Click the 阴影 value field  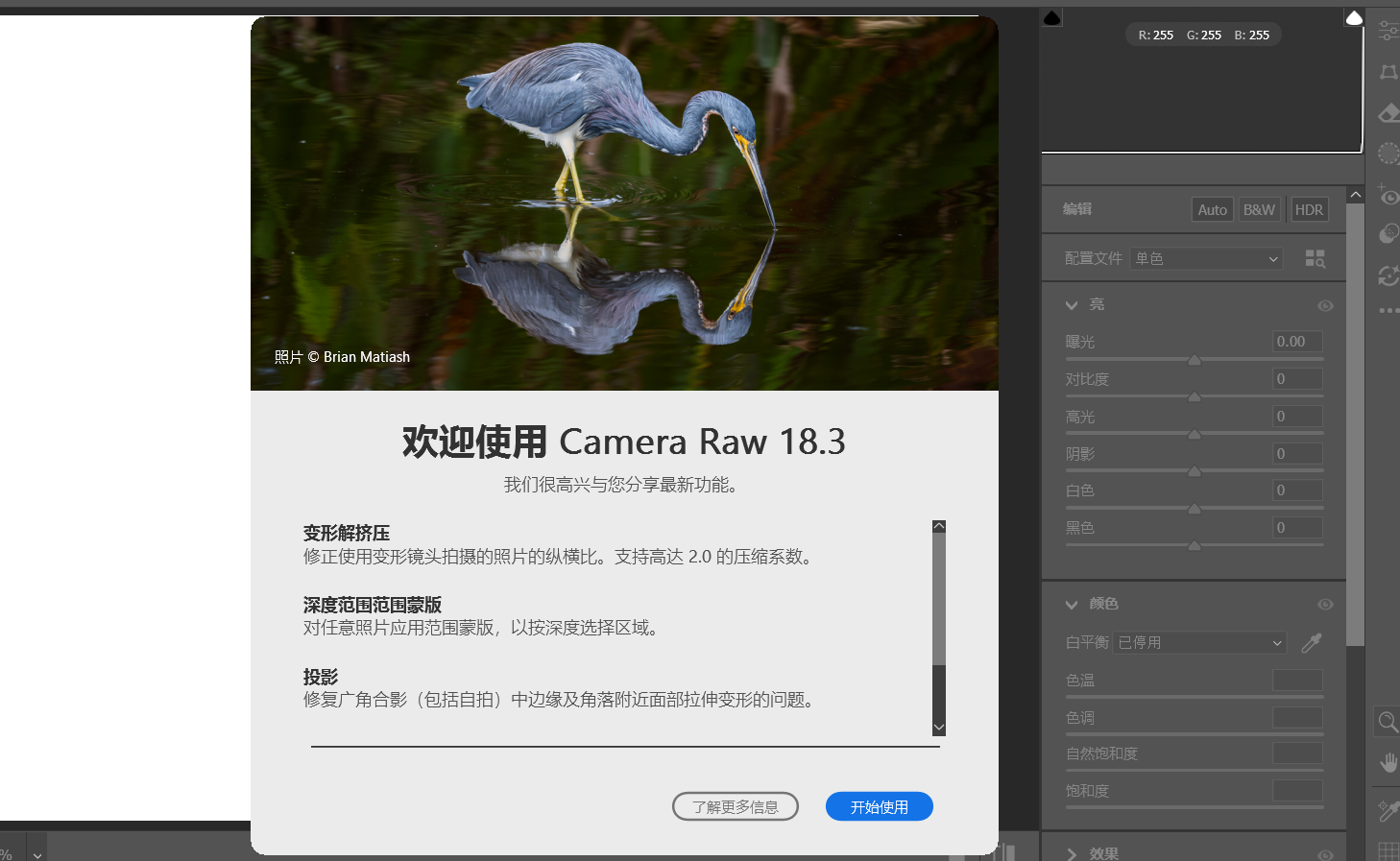pos(1297,453)
